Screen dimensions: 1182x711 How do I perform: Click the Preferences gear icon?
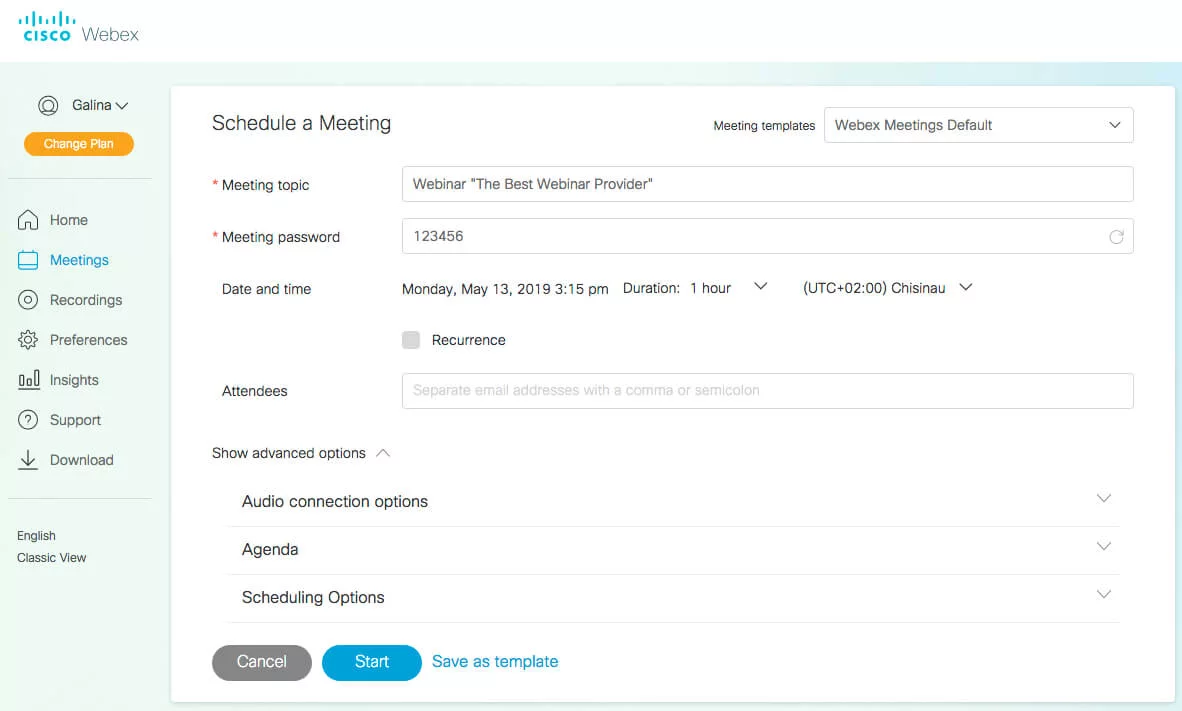(x=29, y=340)
